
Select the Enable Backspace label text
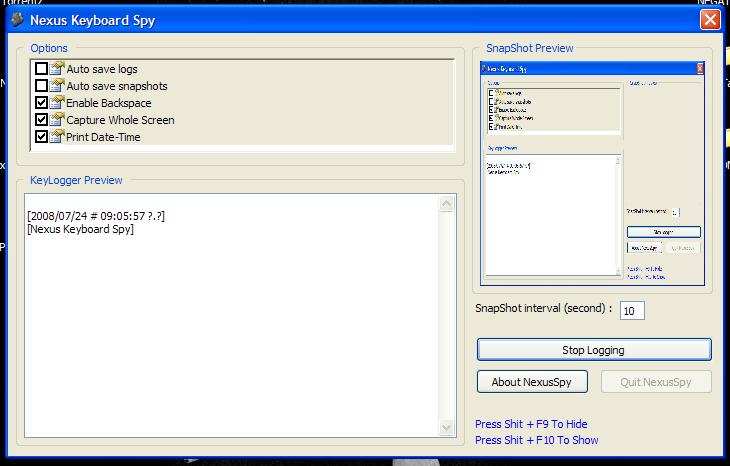tap(108, 103)
